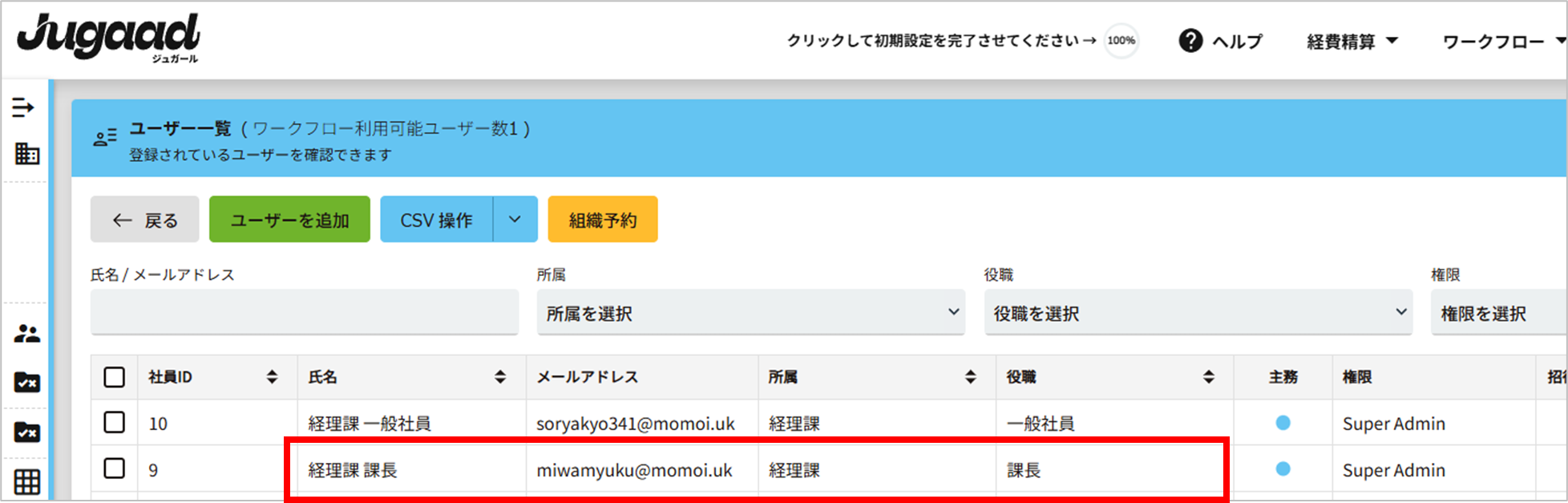1568x503 pixels.
Task: Click the 氏名 / メールアドレス search field
Action: [x=305, y=313]
